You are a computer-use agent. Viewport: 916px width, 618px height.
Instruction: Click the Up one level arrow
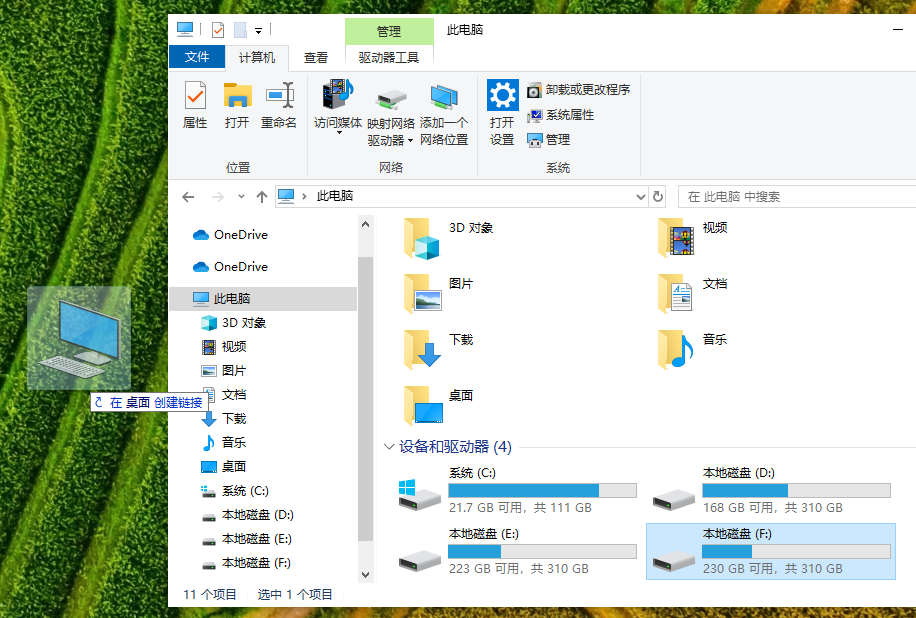click(262, 197)
